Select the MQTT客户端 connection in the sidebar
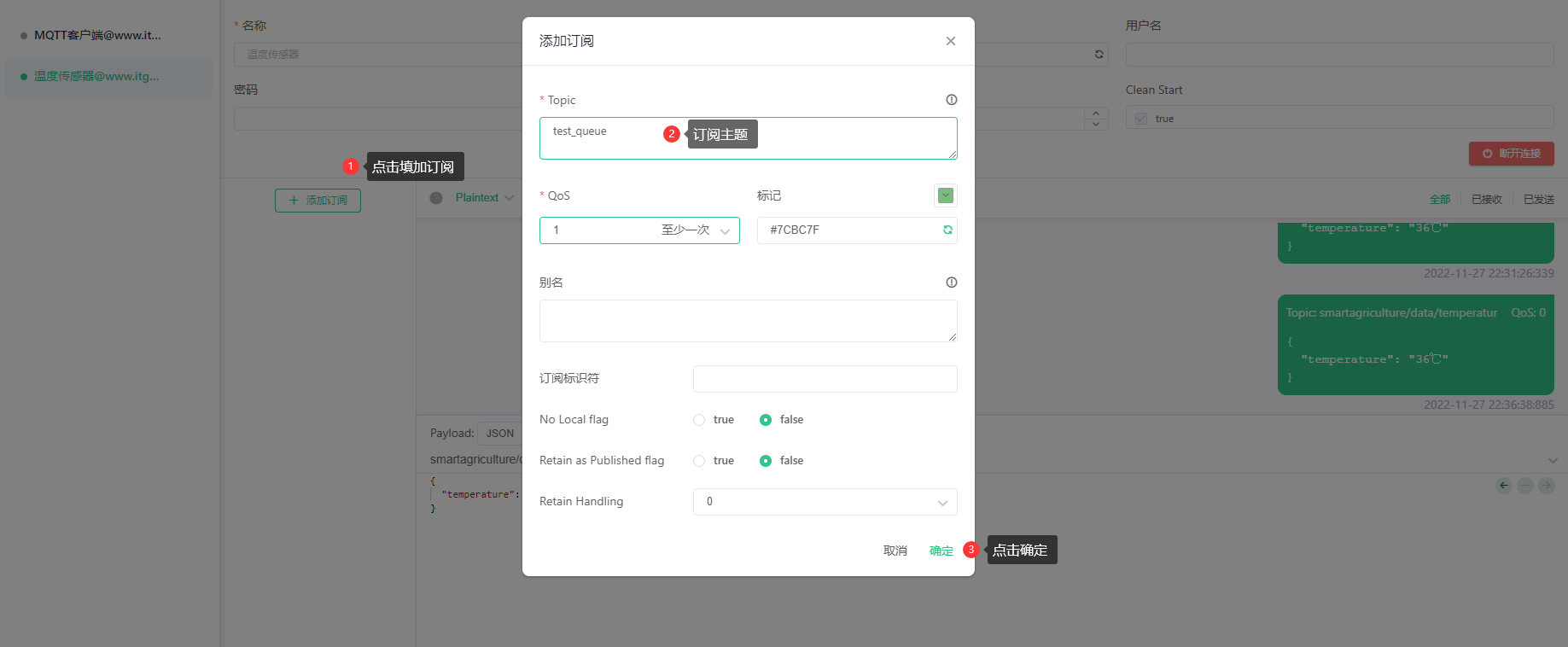 (108, 36)
